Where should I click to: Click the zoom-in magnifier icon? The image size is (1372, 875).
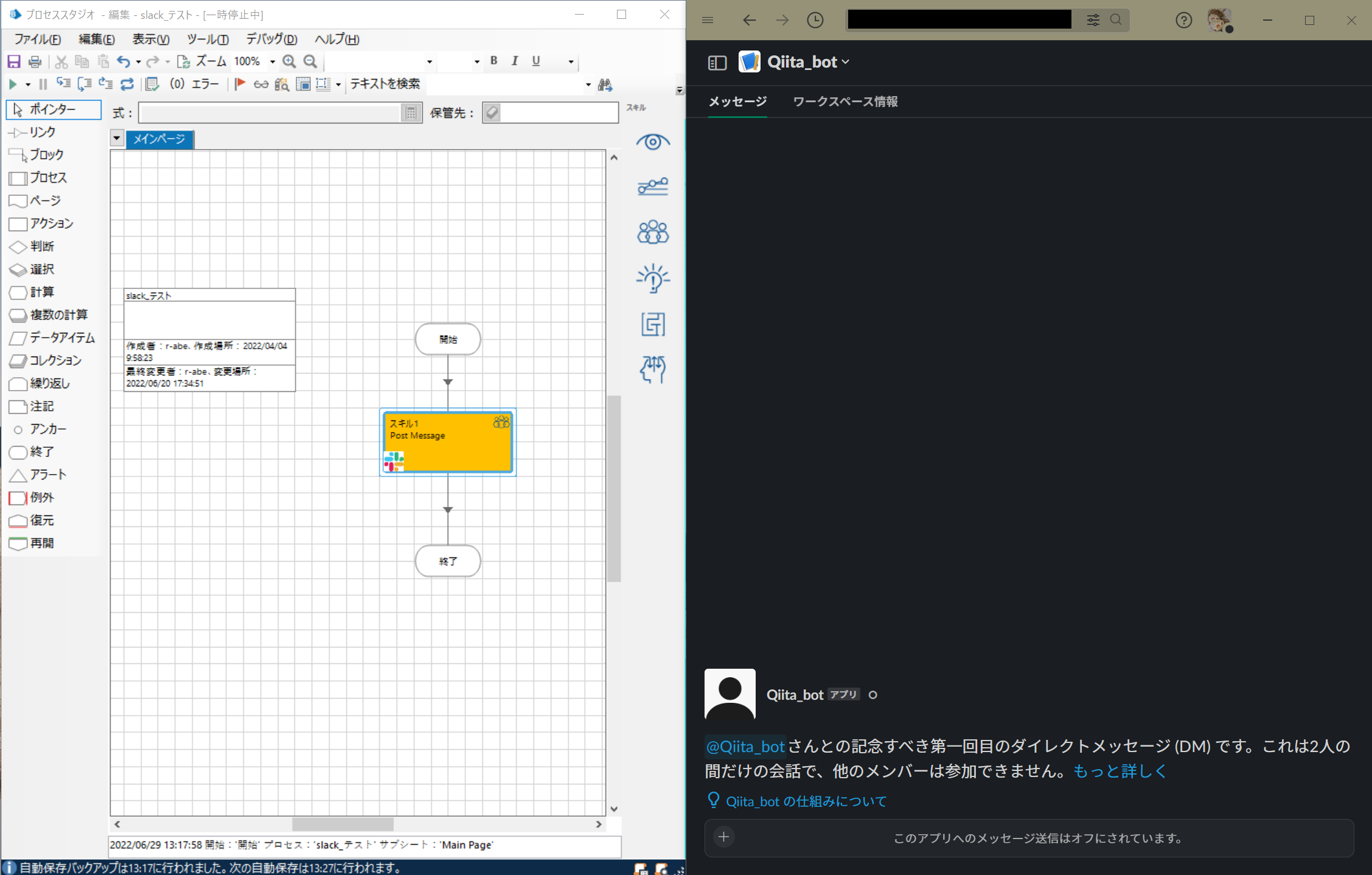pos(290,61)
